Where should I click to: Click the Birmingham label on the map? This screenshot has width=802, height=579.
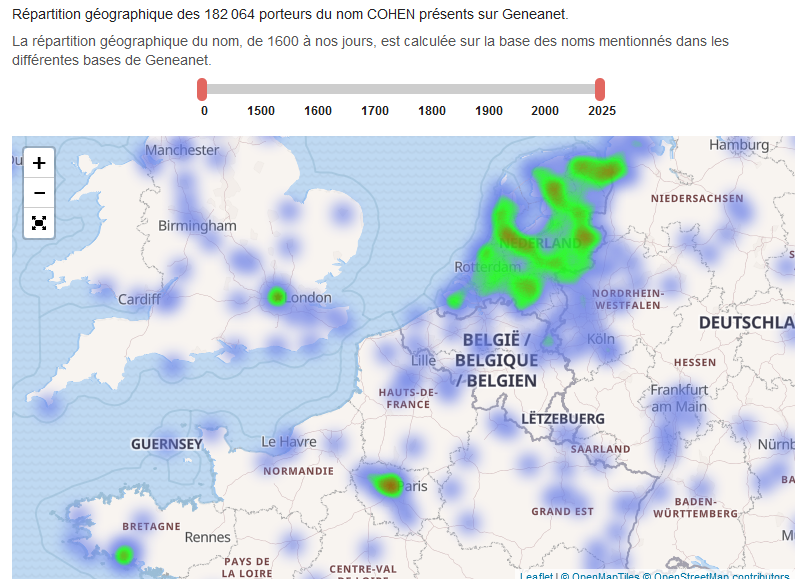coord(197,226)
